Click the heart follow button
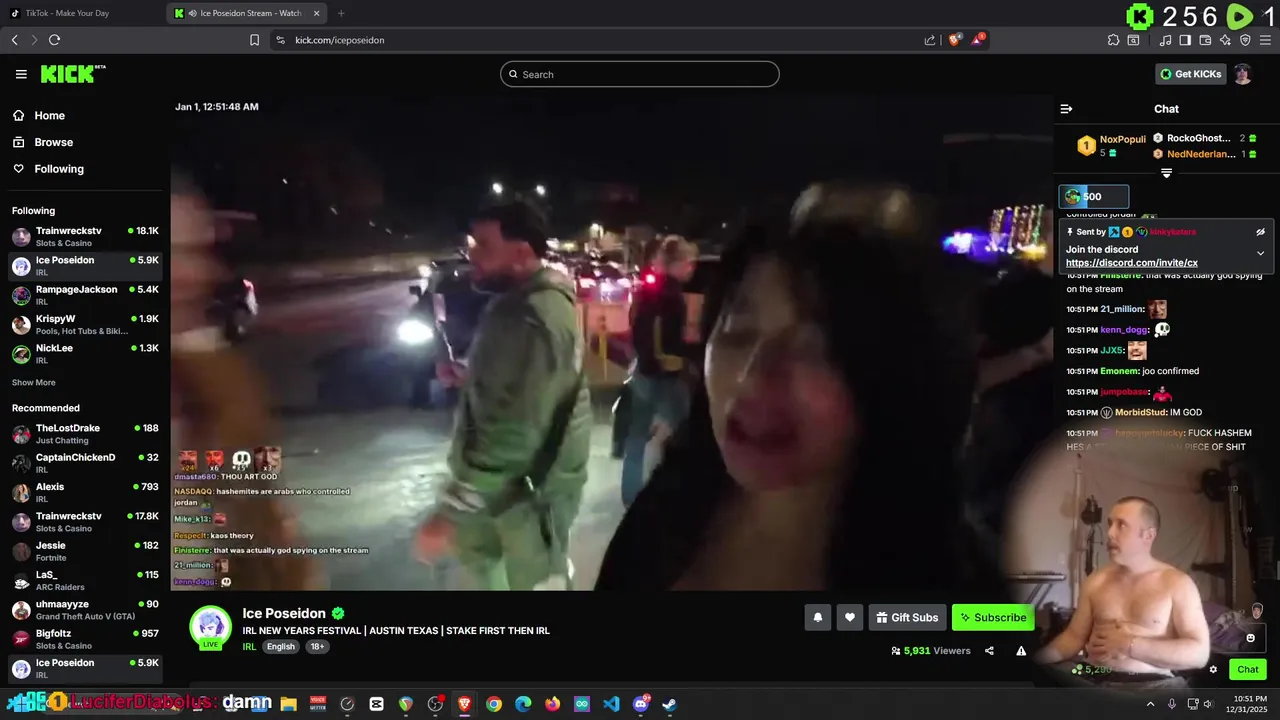The height and width of the screenshot is (720, 1280). click(x=849, y=617)
